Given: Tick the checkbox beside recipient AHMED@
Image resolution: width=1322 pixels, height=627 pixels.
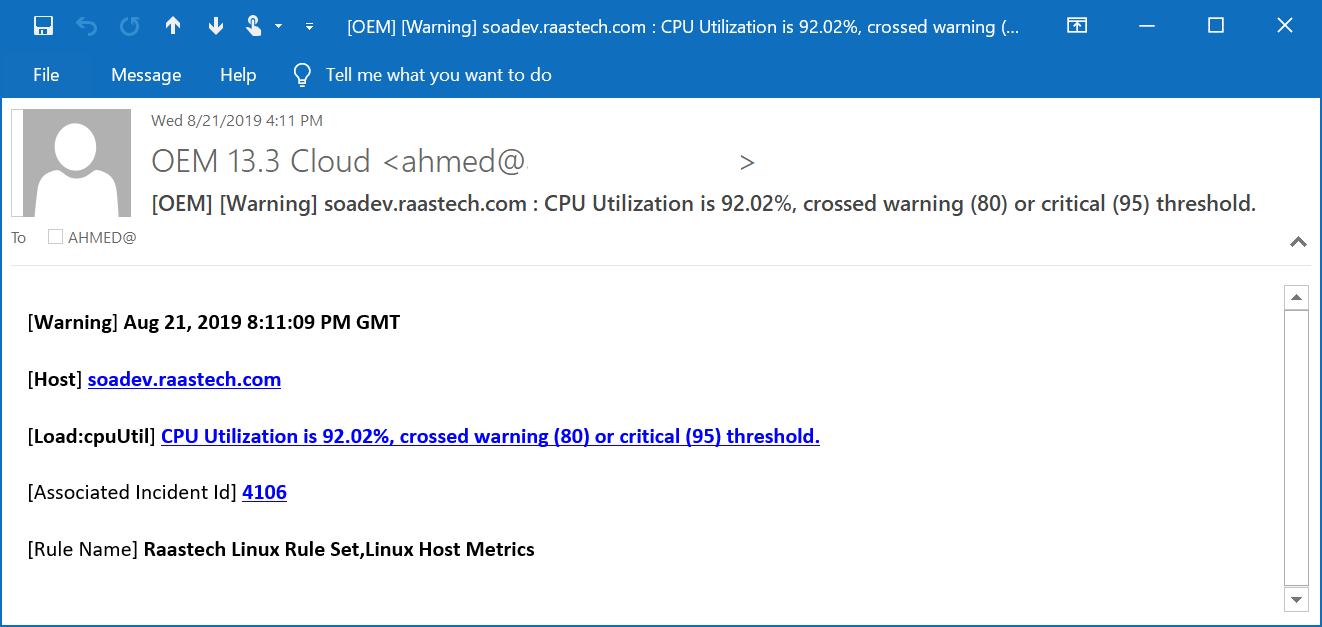Looking at the screenshot, I should [55, 237].
